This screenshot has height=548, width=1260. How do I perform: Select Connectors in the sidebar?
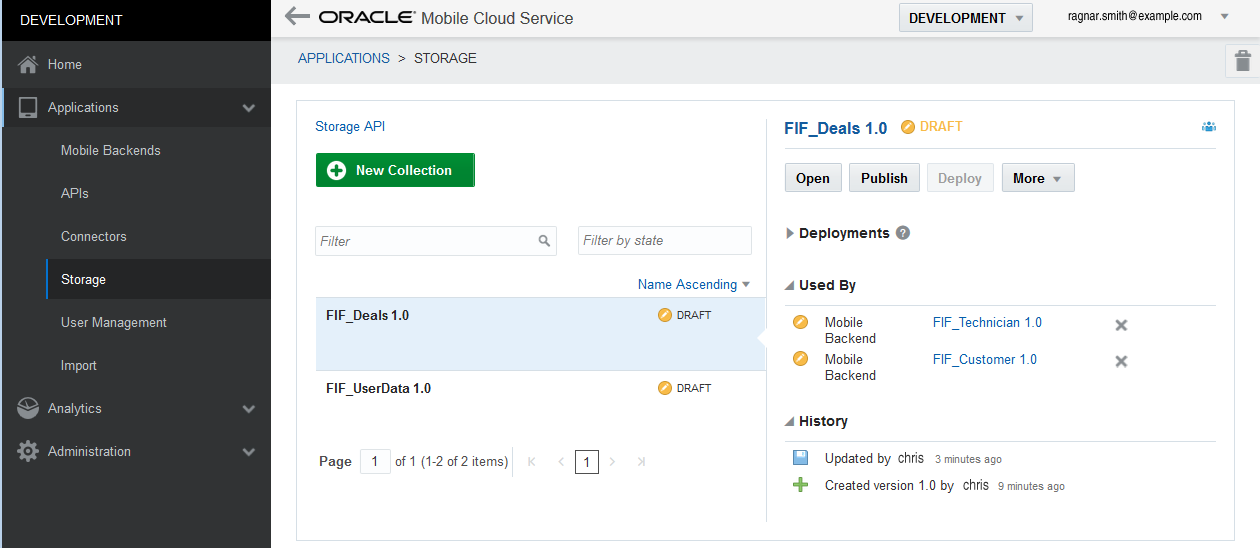(94, 236)
